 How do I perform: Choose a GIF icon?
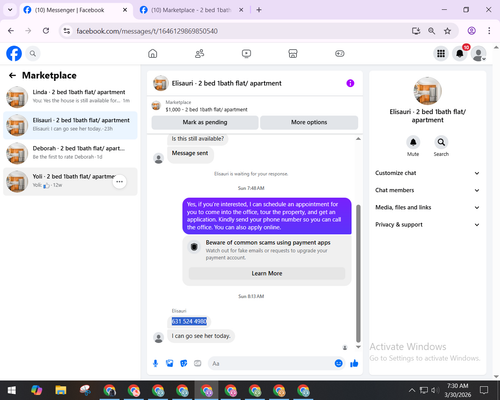(x=198, y=363)
